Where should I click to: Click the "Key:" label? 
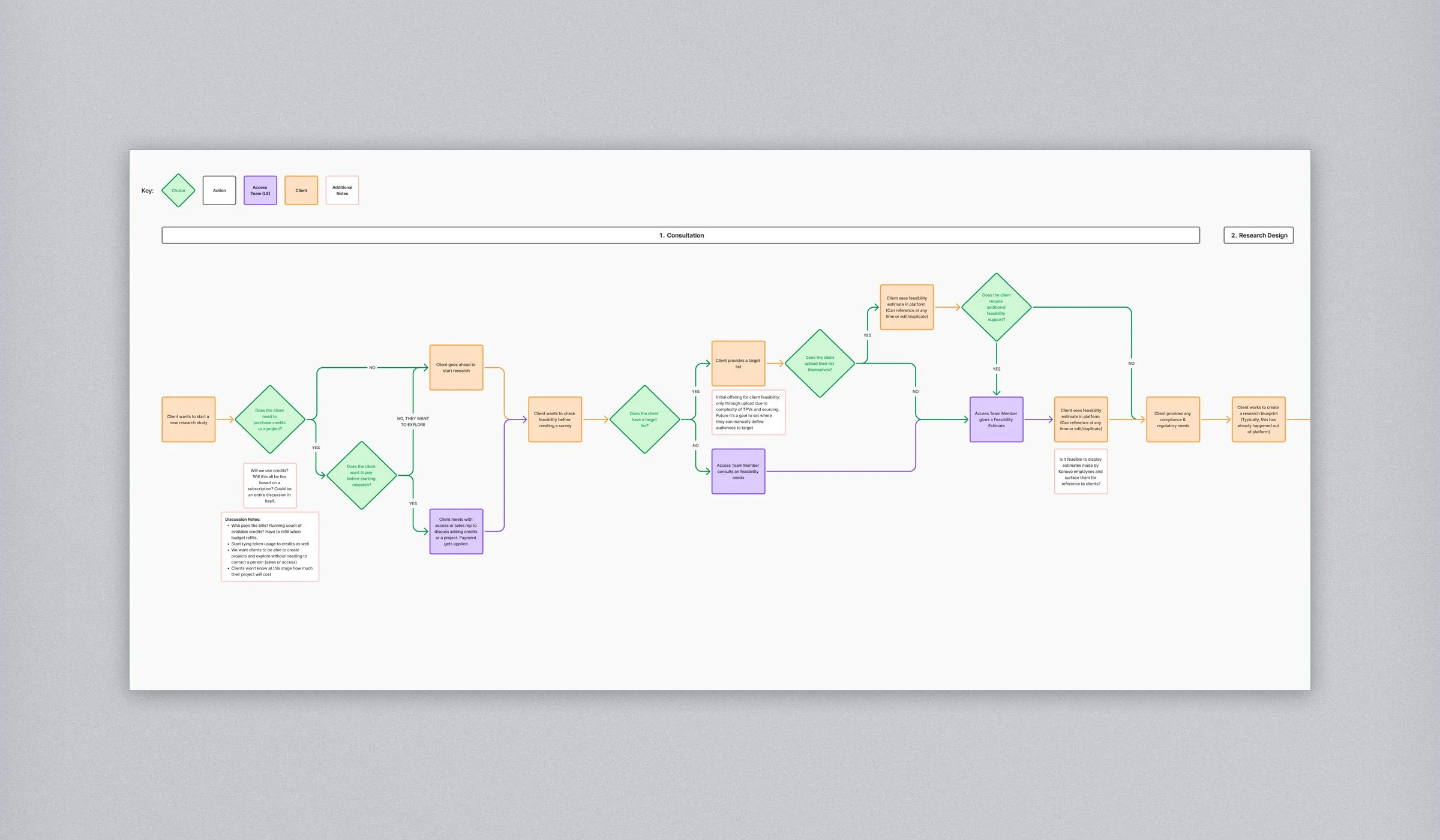pos(148,191)
